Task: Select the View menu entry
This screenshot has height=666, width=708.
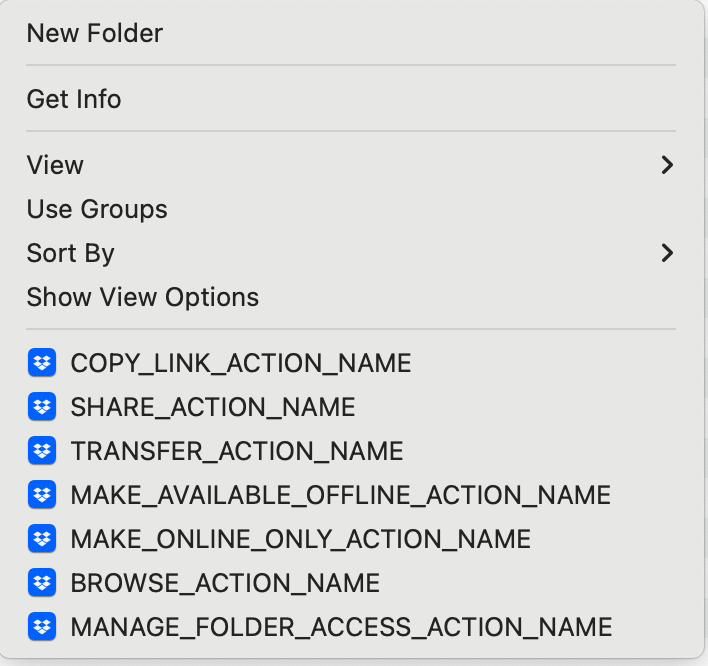Action: coord(55,165)
